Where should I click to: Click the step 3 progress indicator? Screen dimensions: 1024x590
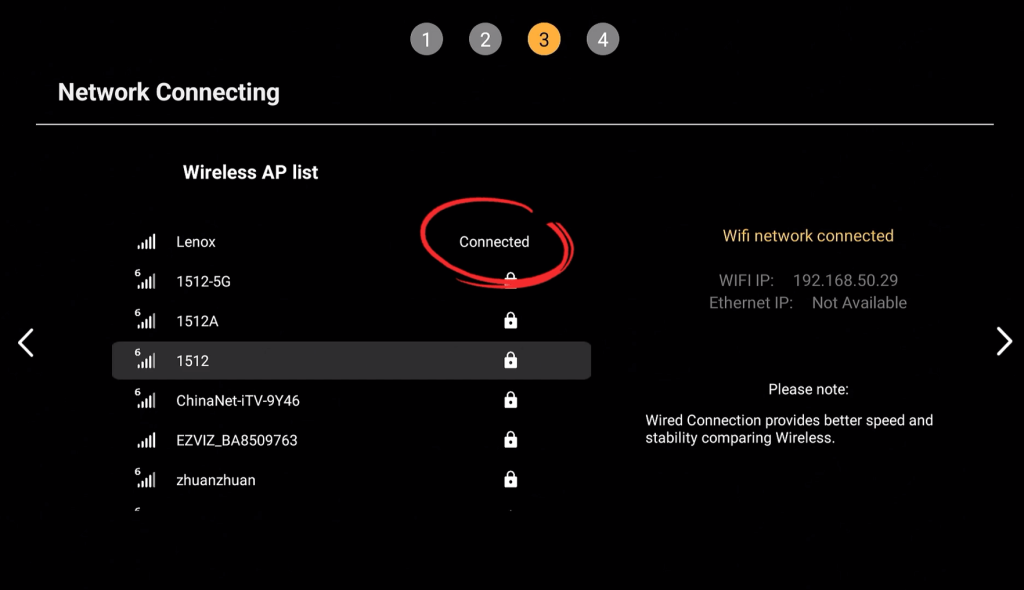[544, 39]
